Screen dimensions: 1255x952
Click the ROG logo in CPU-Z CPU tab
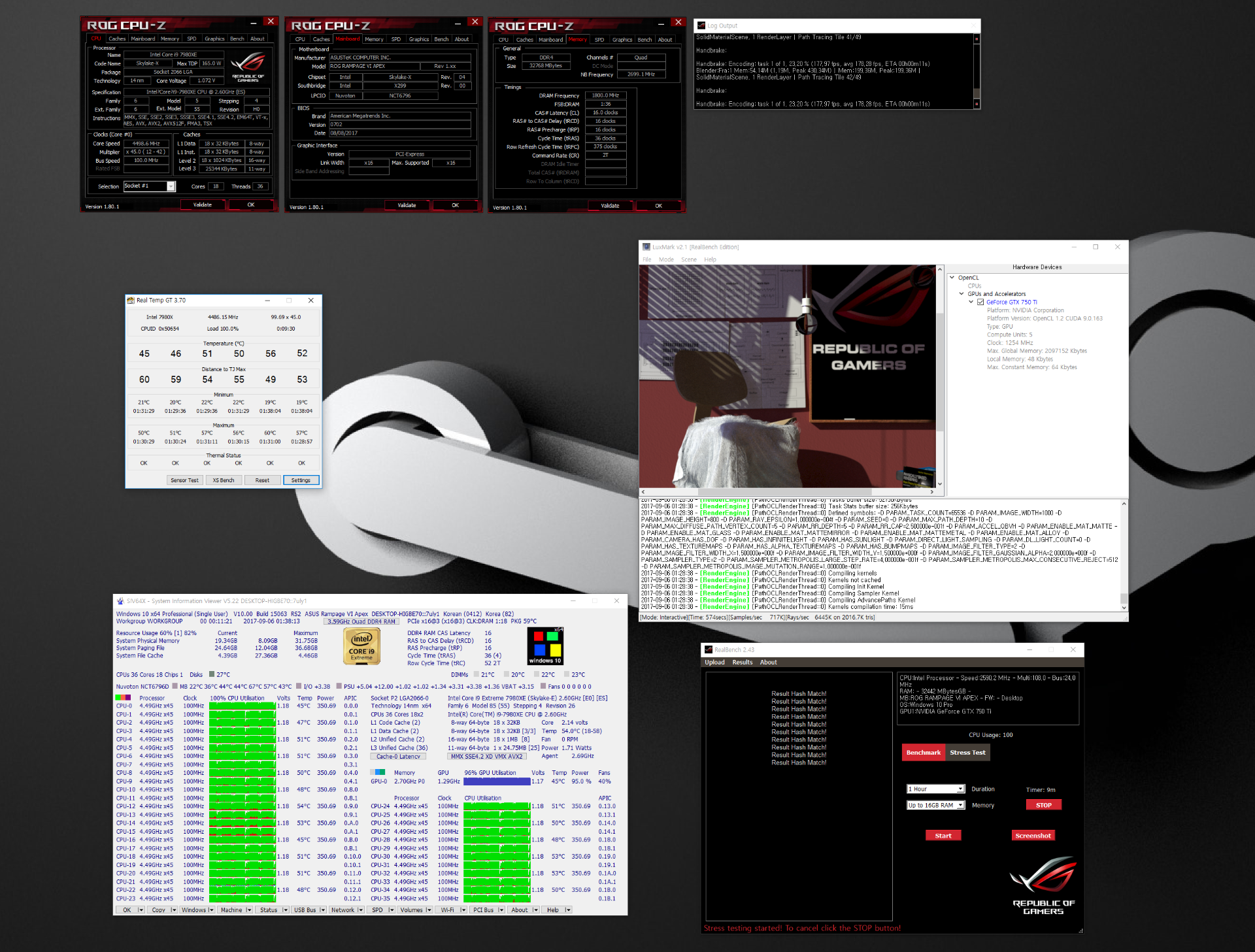coord(248,66)
